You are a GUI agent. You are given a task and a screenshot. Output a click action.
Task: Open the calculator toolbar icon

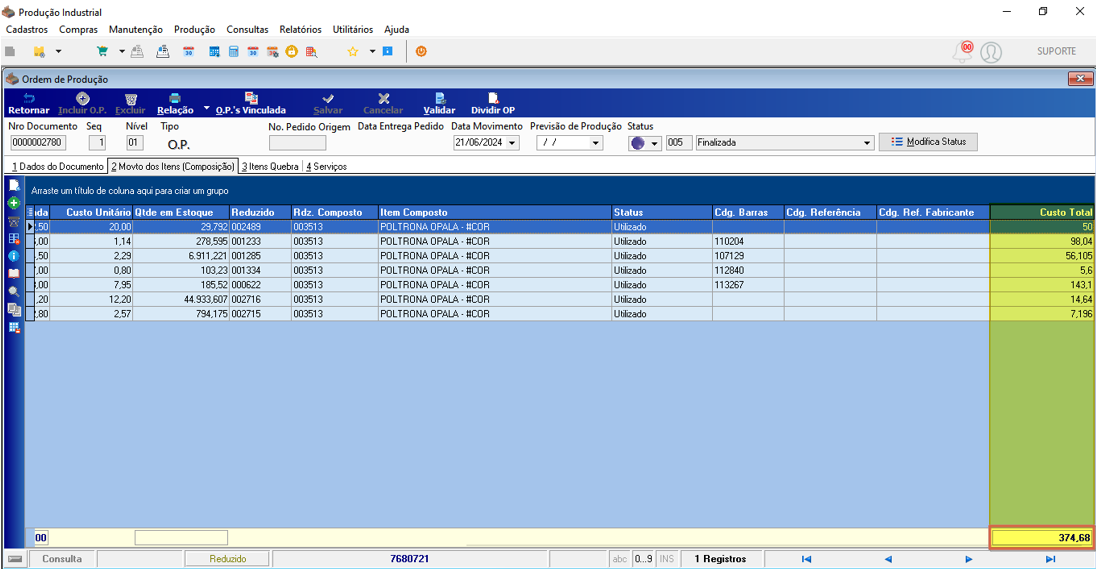233,51
